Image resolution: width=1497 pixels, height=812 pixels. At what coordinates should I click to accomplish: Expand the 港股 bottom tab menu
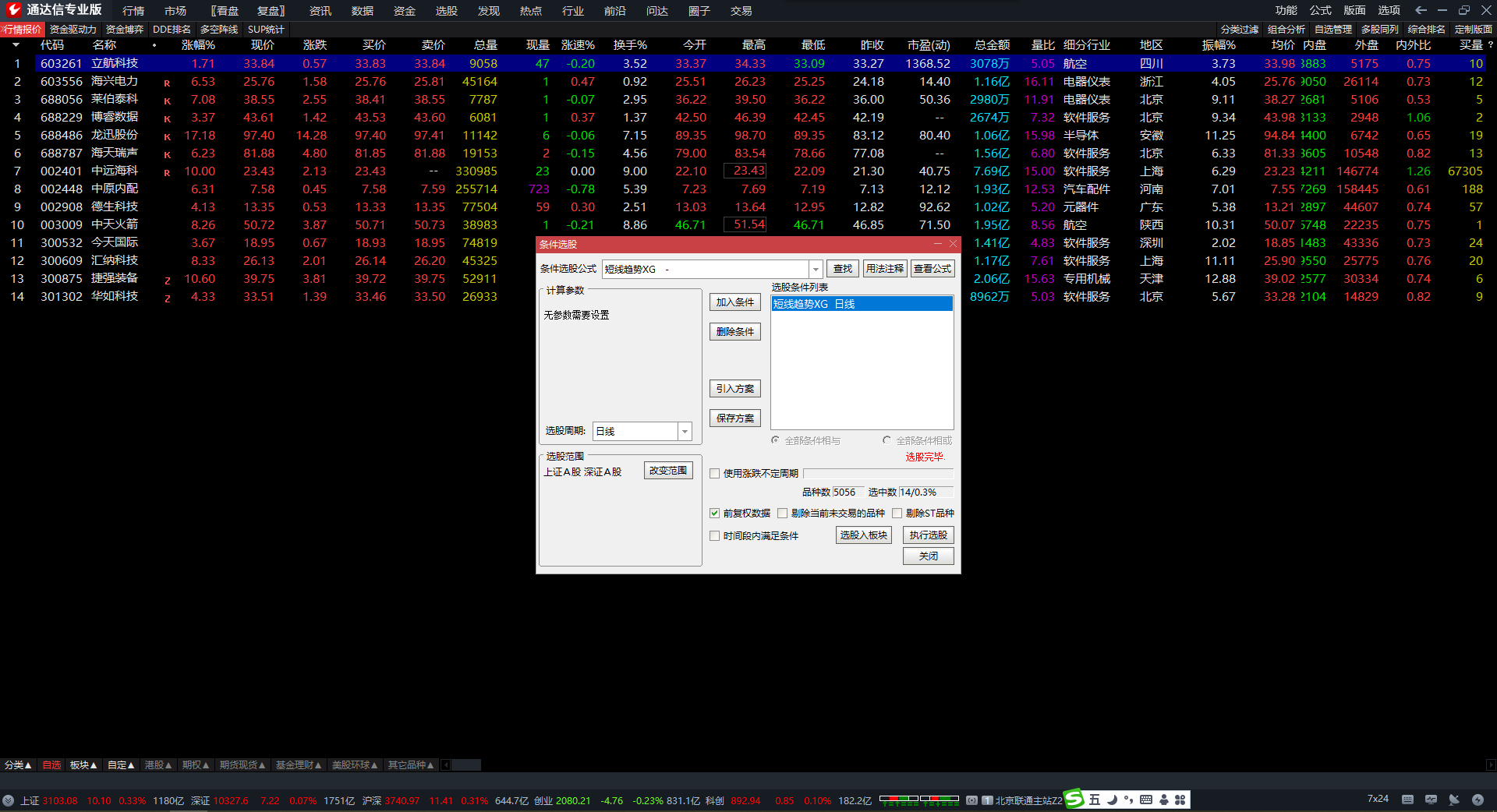click(x=158, y=765)
